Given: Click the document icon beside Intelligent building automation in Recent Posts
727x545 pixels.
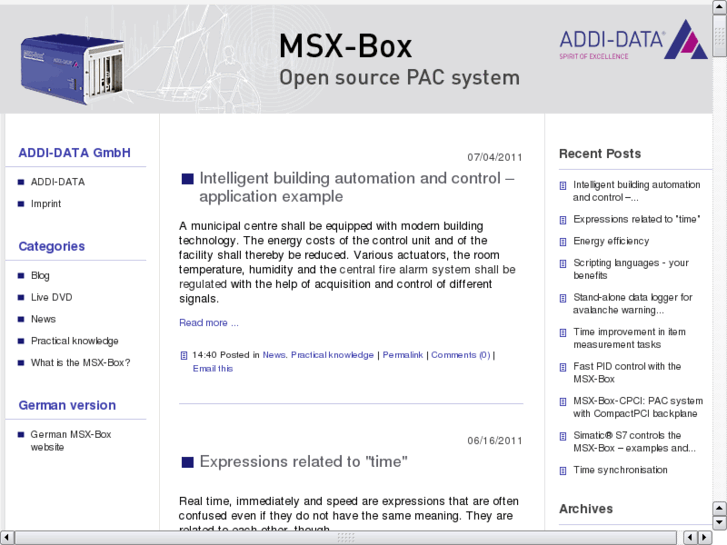Looking at the screenshot, I should [x=563, y=186].
